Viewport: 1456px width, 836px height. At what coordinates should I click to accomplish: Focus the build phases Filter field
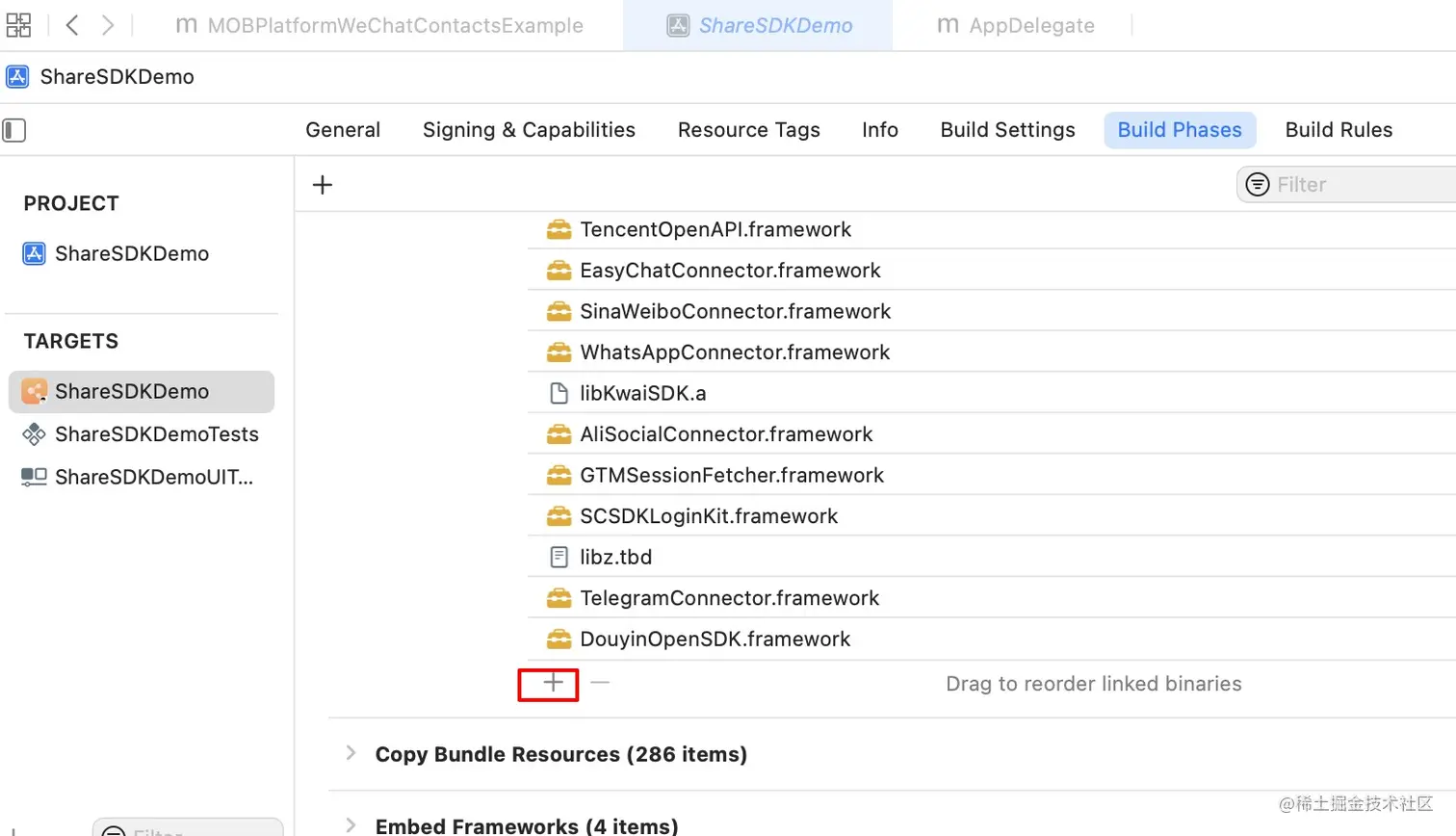[x=1348, y=184]
